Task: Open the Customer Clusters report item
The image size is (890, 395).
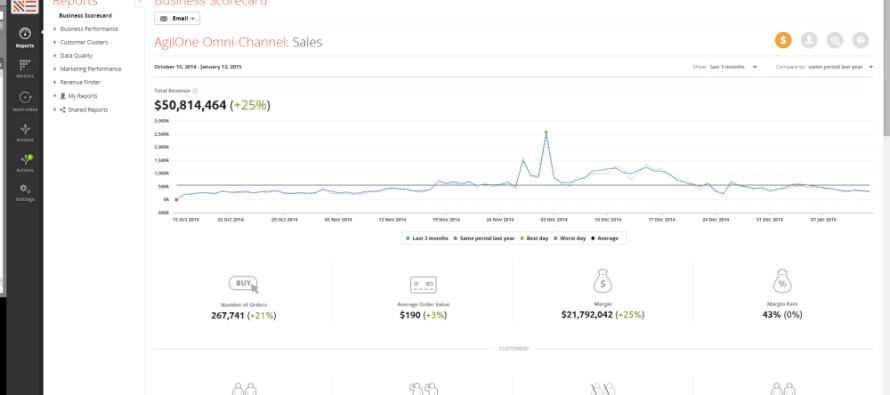Action: pos(84,42)
